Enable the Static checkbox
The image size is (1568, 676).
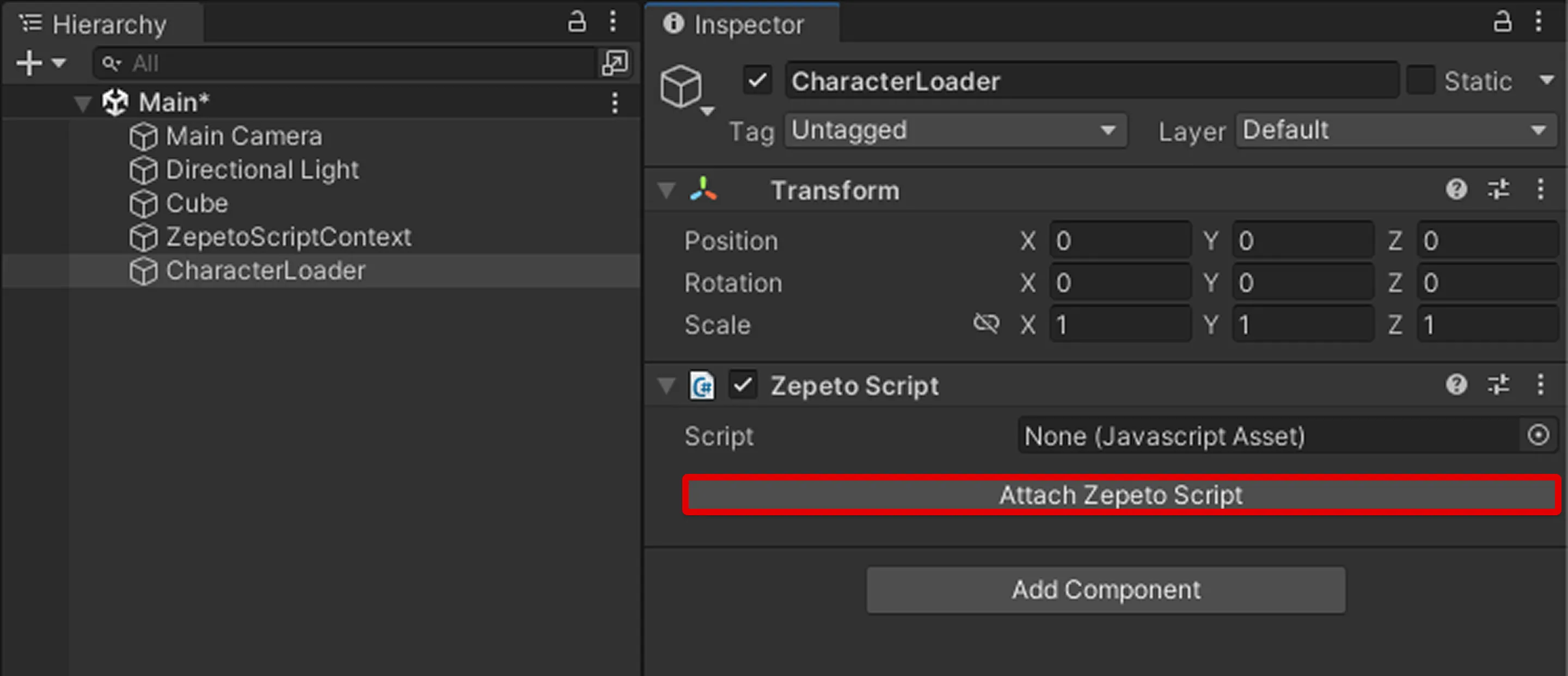1422,81
